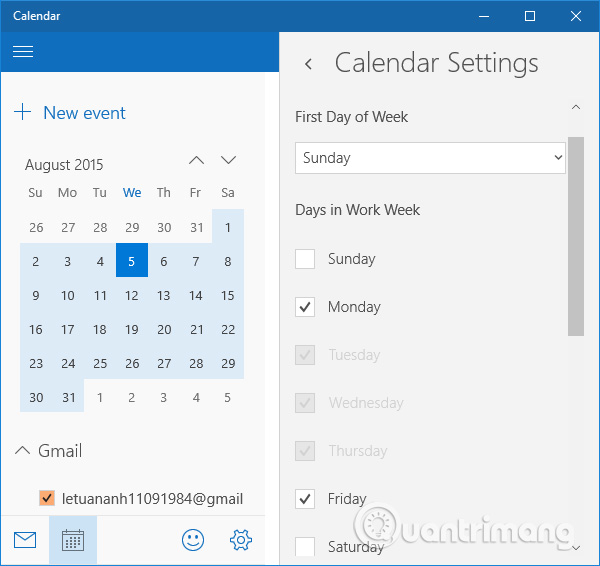Select August 31 in mini calendar
Screen dimensions: 600x566
click(68, 397)
